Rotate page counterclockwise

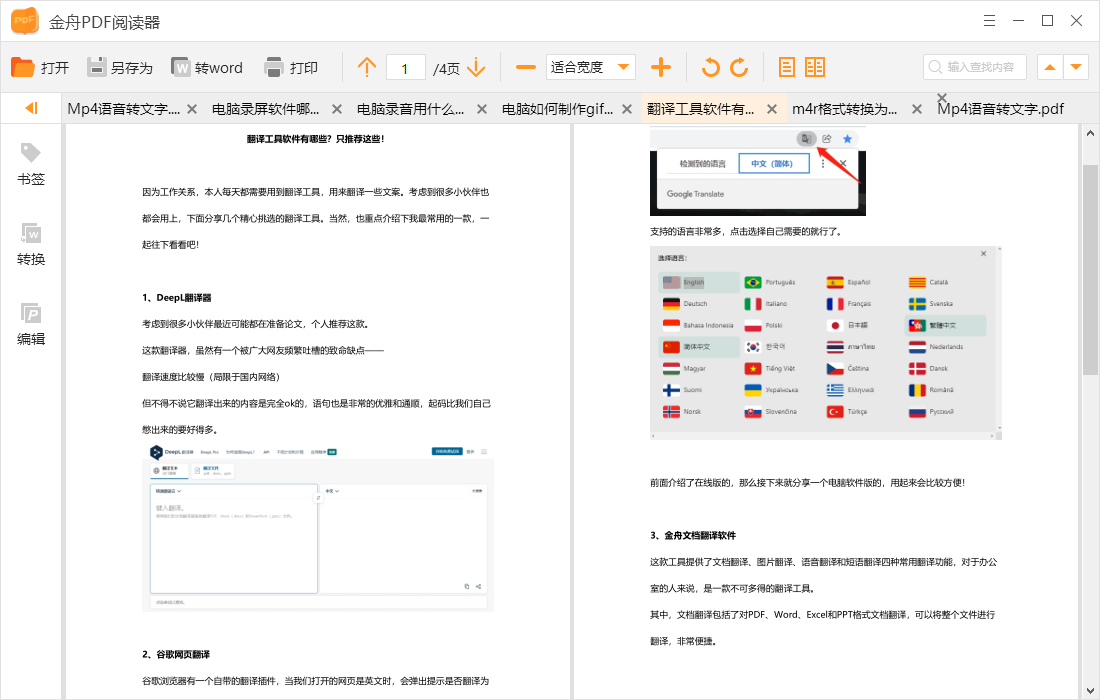point(711,67)
